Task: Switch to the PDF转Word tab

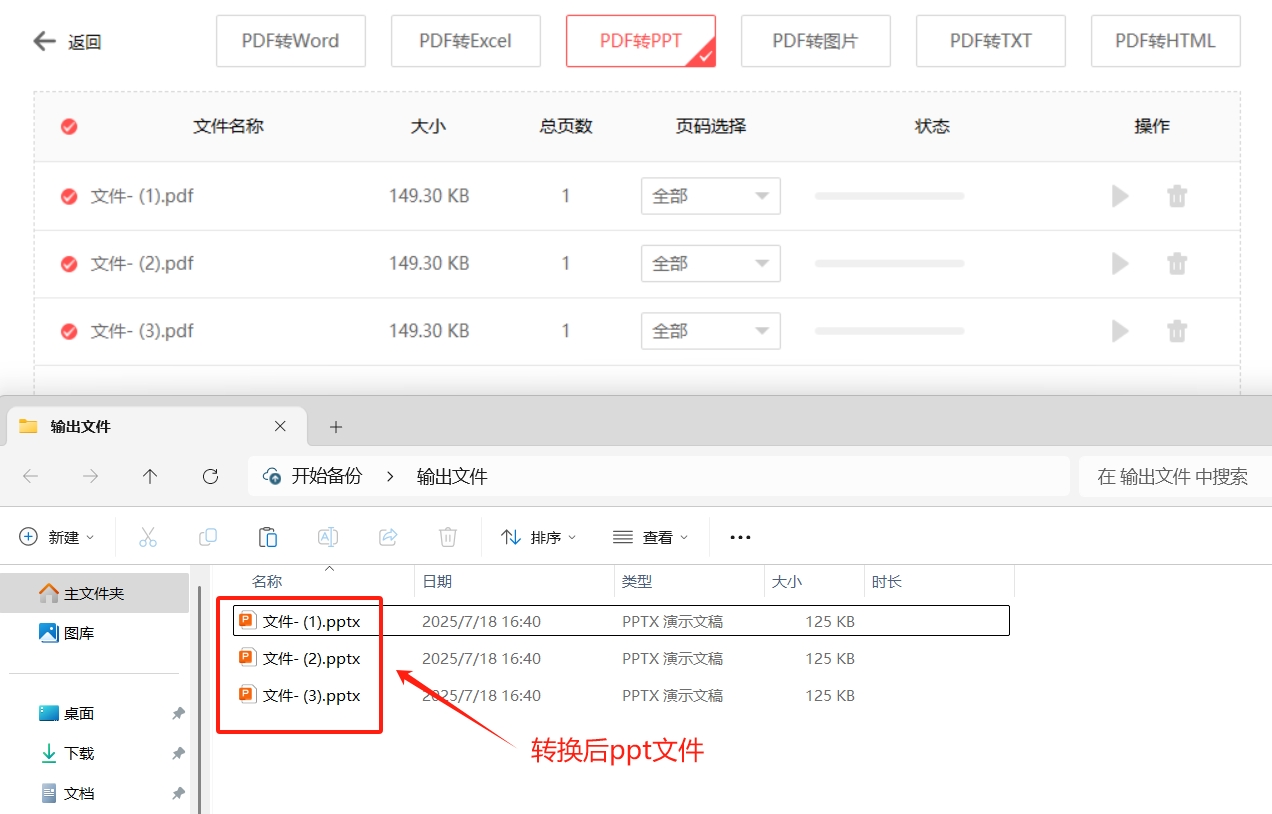Action: [291, 40]
